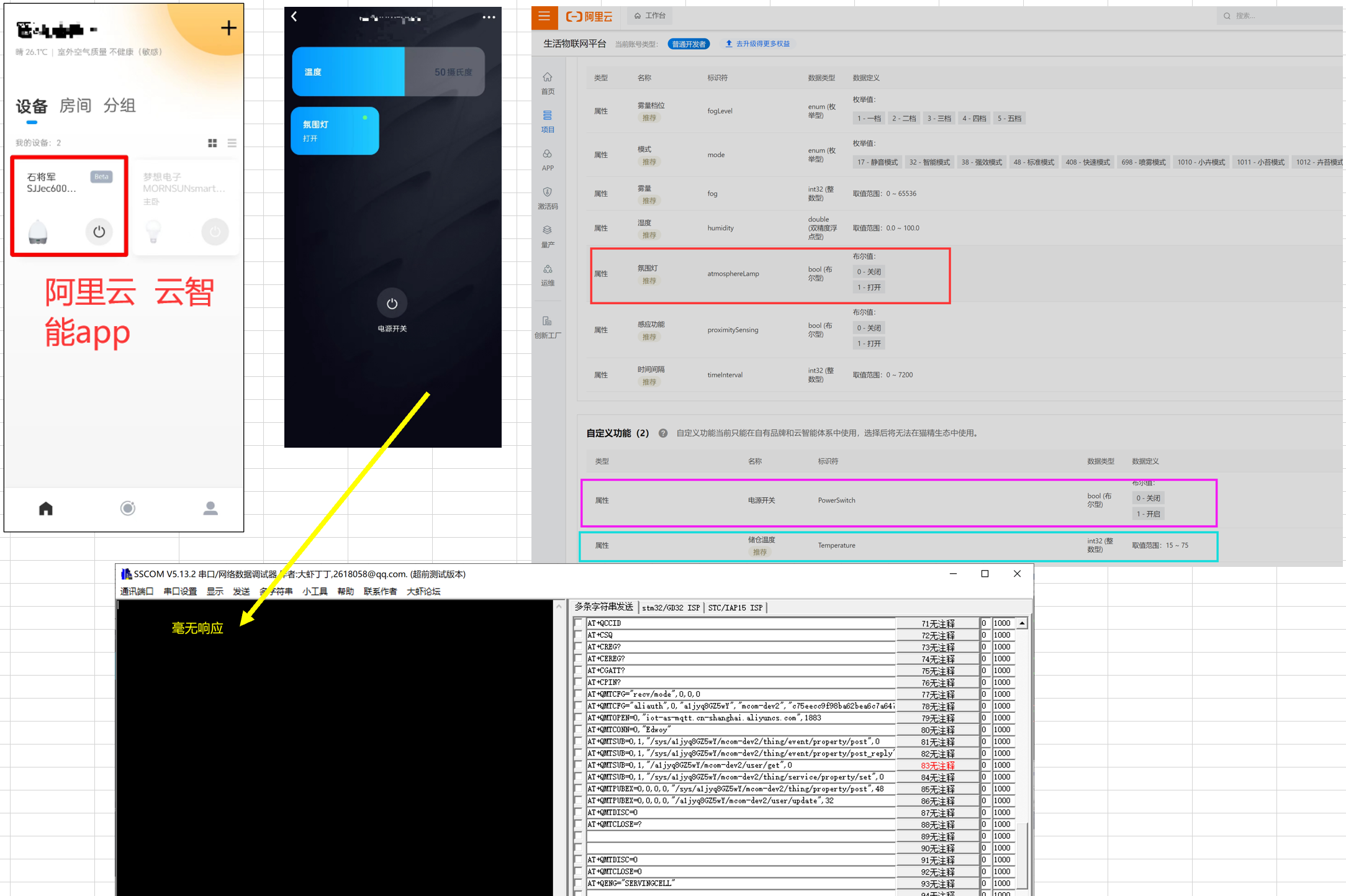Image resolution: width=1346 pixels, height=896 pixels.
Task: Check the box for AT+CREG? row
Action: [x=579, y=646]
